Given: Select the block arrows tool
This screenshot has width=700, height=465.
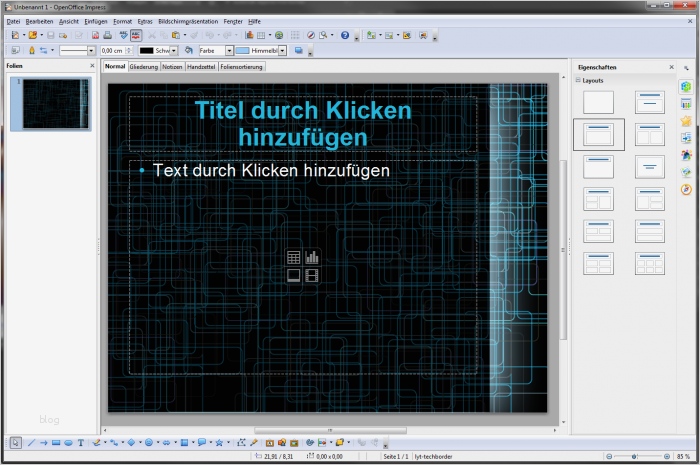Looking at the screenshot, I should point(166,443).
